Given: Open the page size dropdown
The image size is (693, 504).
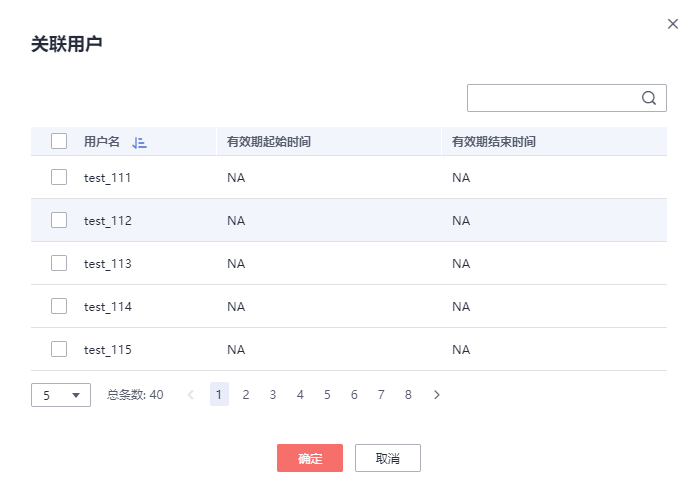Looking at the screenshot, I should pyautogui.click(x=61, y=395).
